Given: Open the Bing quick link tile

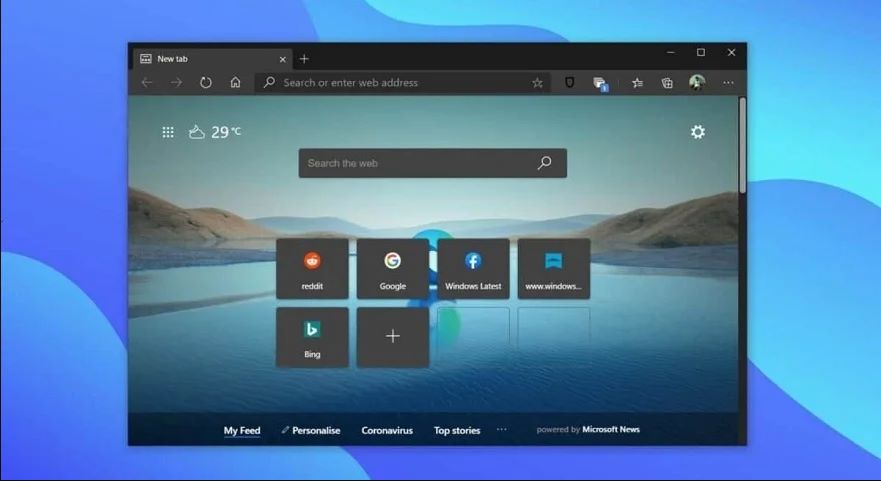Looking at the screenshot, I should (312, 337).
